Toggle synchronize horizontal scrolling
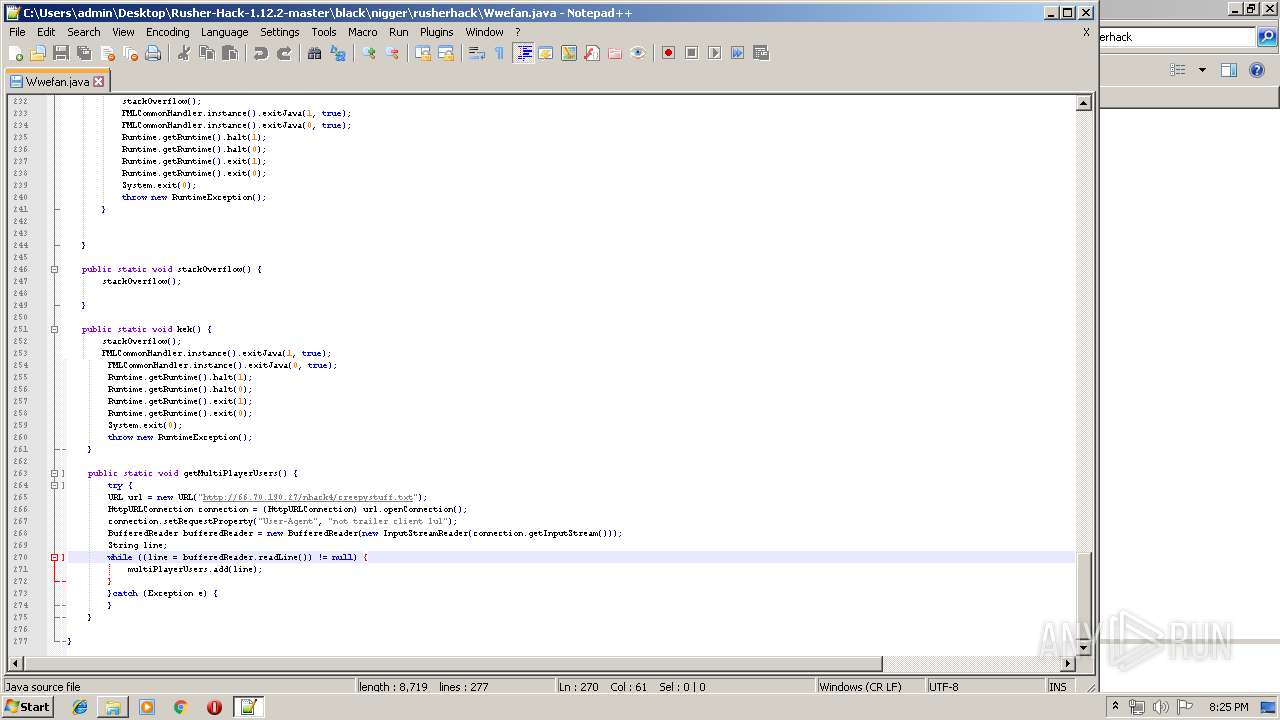Viewport: 1280px width, 720px height. 446,53
